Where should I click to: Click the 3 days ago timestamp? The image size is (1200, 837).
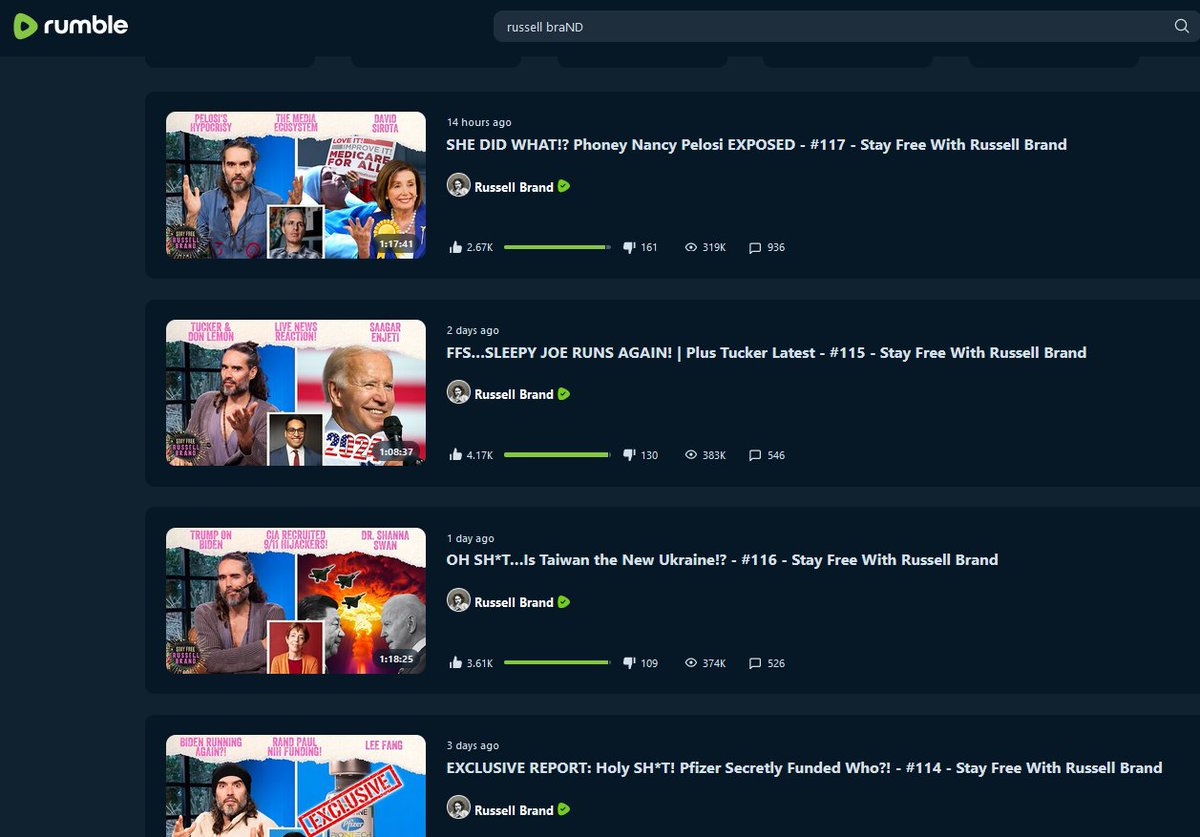(x=473, y=745)
